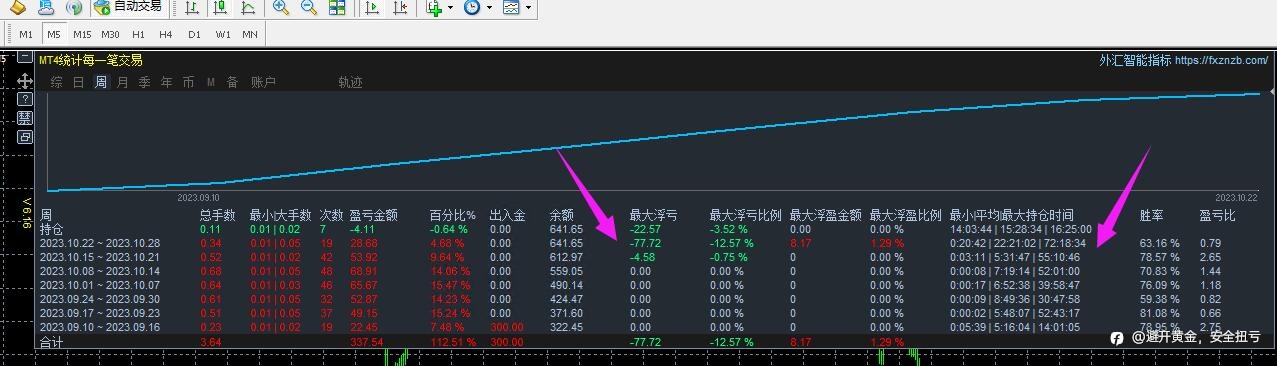Click the gold tag icon in toolbar
1277x366 pixels.
[18, 8]
